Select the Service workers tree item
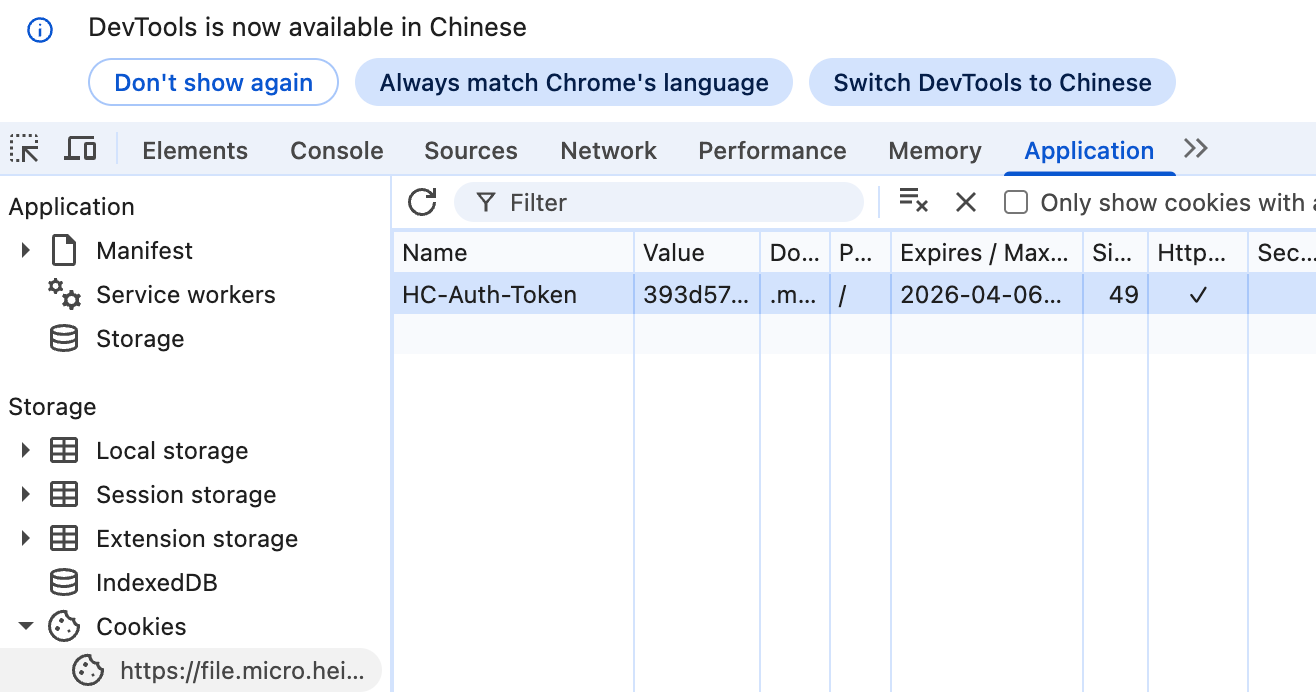Image resolution: width=1316 pixels, height=692 pixels. click(185, 294)
